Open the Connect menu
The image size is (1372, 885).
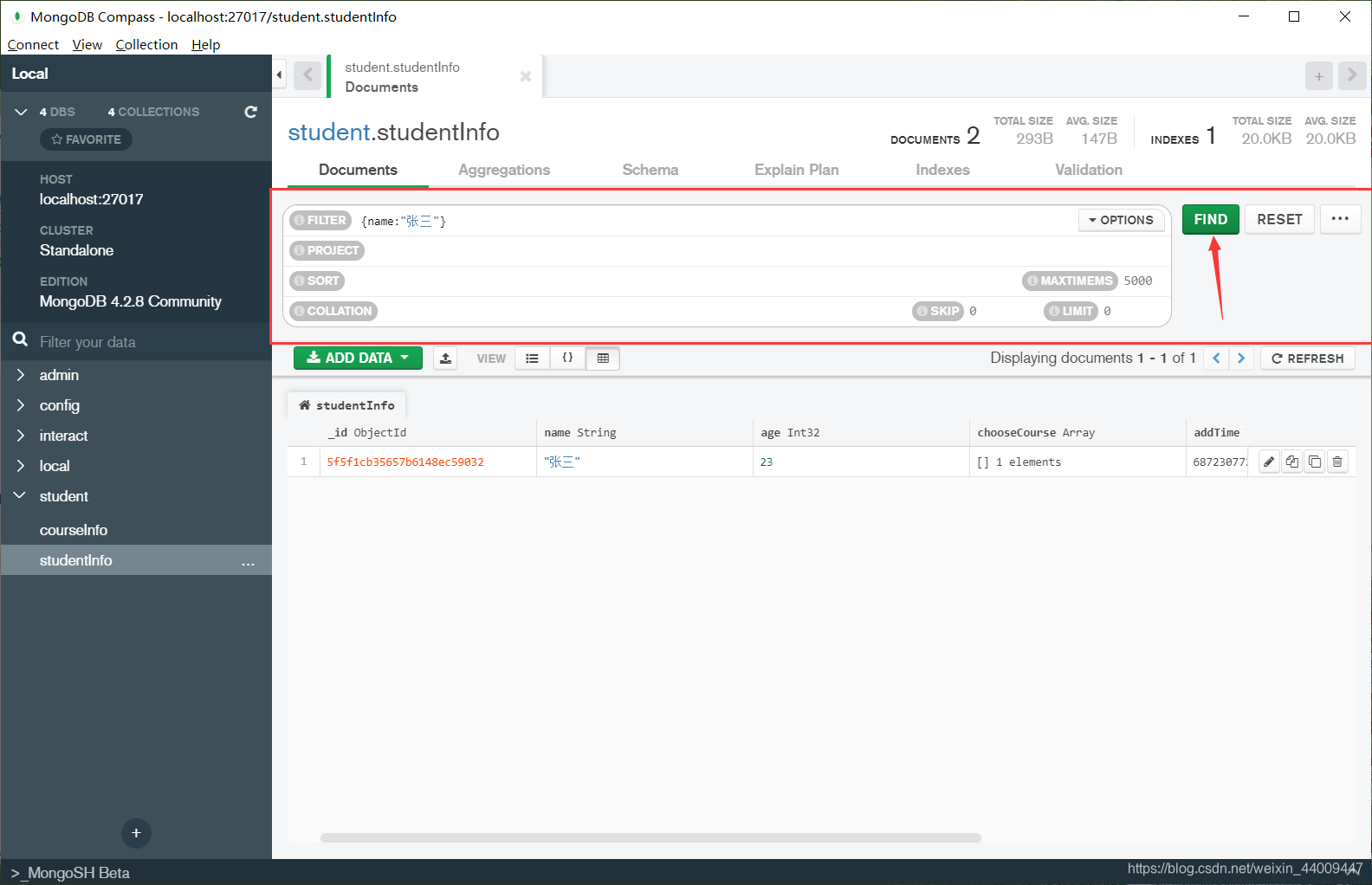33,44
